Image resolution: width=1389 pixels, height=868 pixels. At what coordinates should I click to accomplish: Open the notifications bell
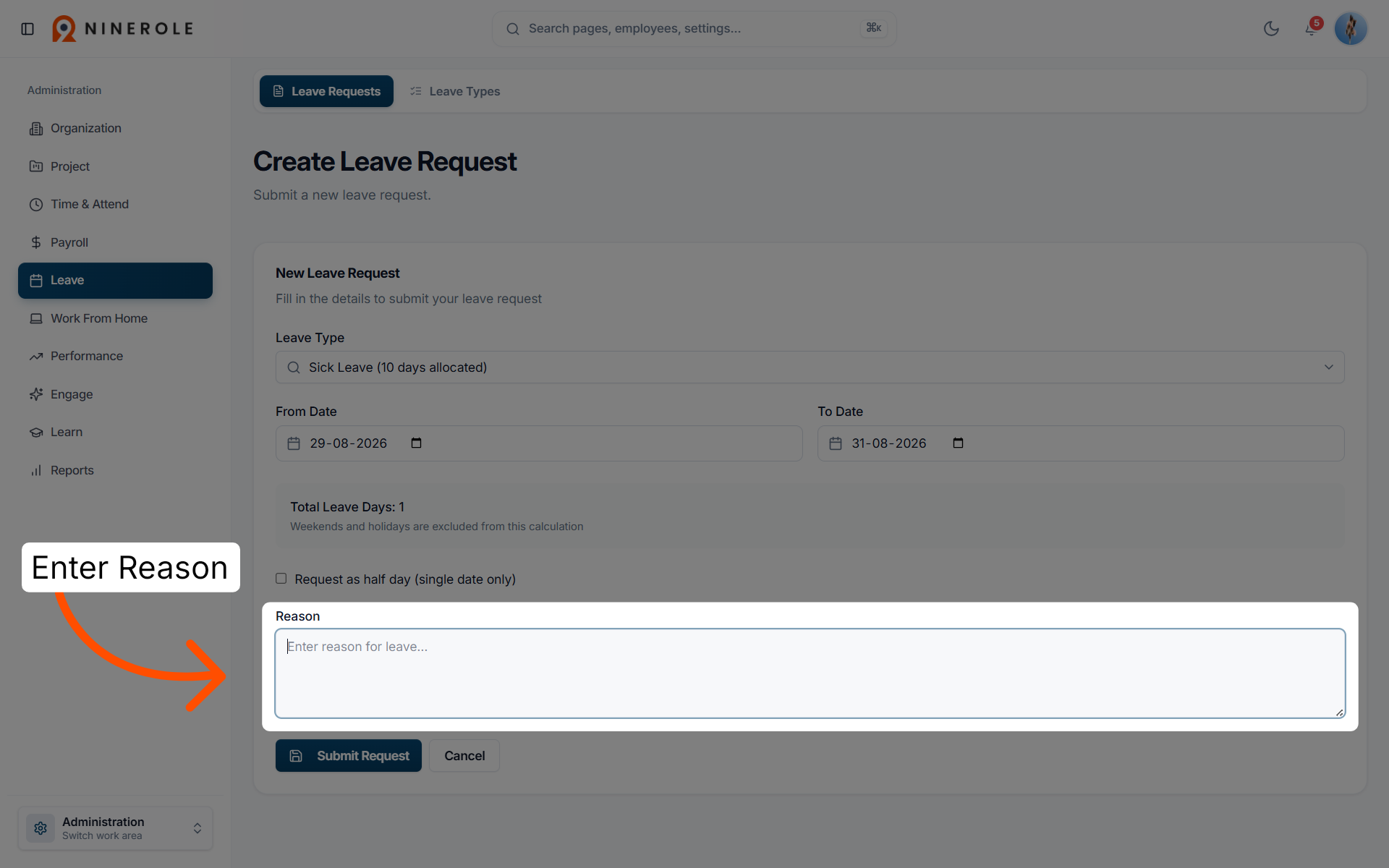[1310, 29]
